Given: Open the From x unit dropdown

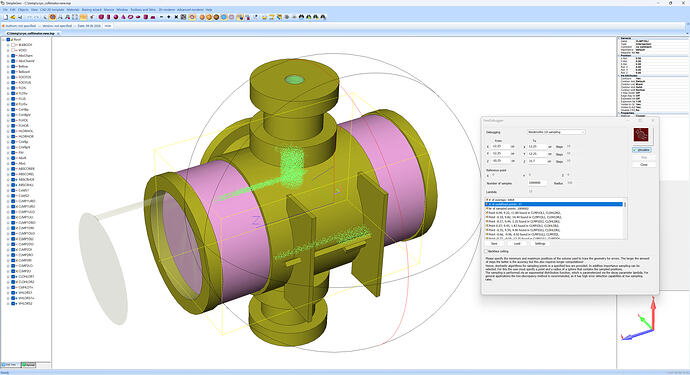Looking at the screenshot, I should [x=513, y=147].
